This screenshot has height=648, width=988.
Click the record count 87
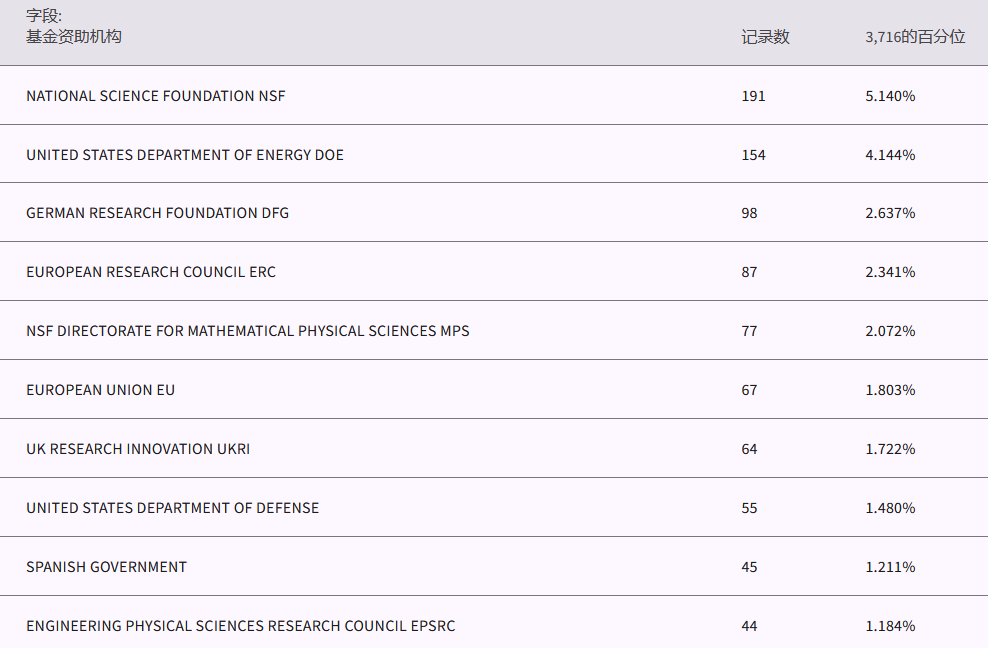[749, 272]
